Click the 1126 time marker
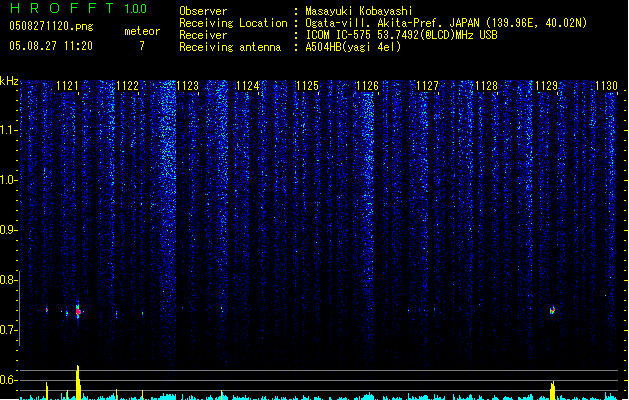629x400 pixels. tap(367, 86)
